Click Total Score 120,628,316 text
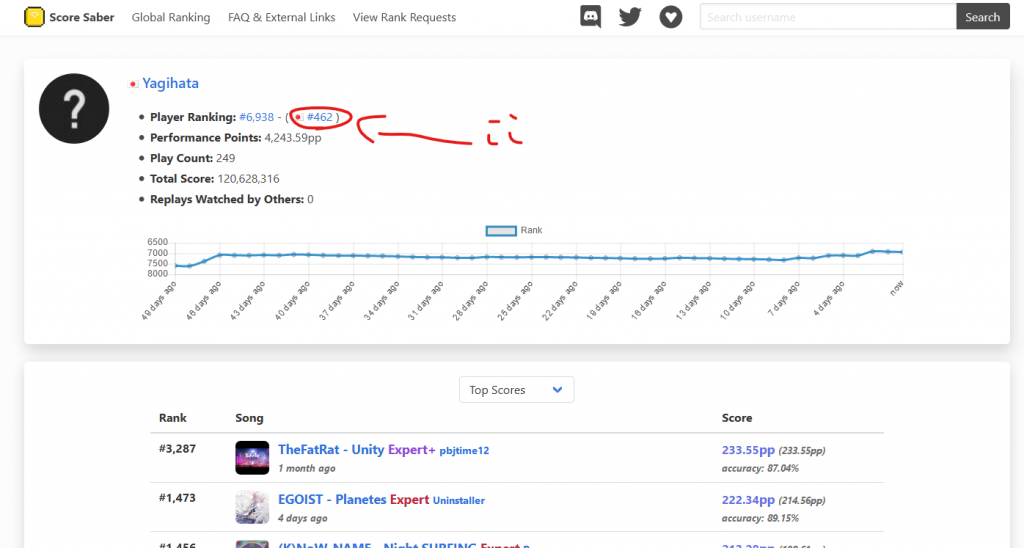This screenshot has width=1024, height=548. coord(215,179)
